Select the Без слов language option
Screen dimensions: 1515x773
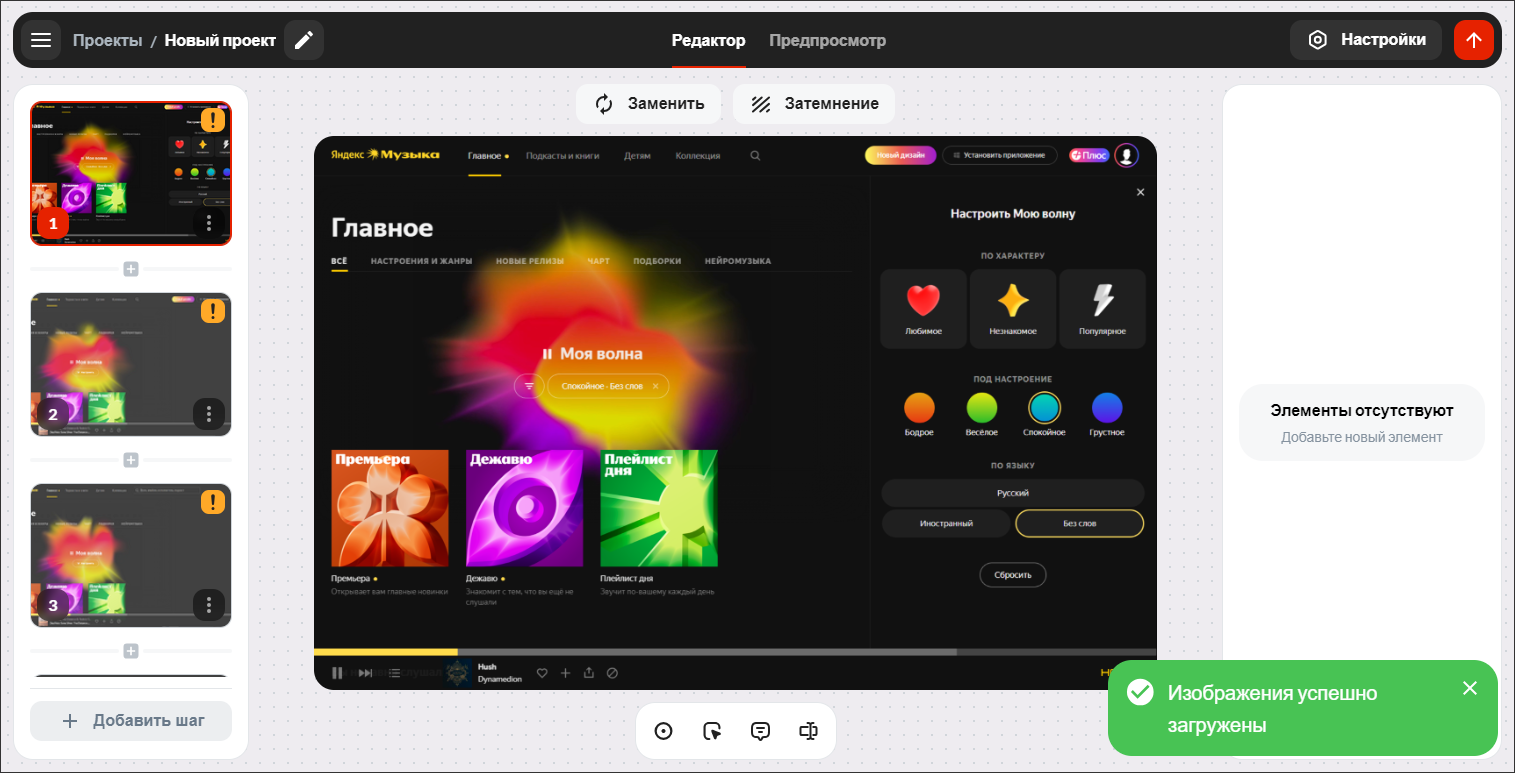click(x=1079, y=523)
